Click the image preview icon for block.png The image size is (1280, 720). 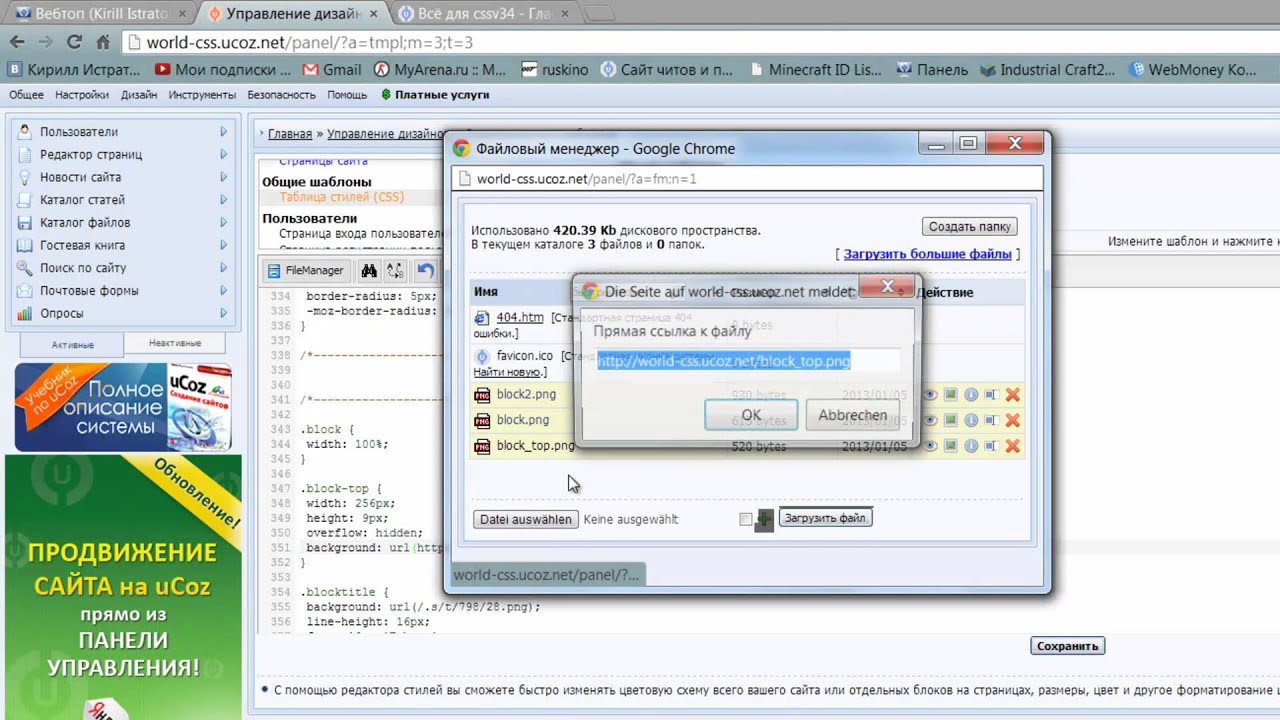click(x=950, y=420)
